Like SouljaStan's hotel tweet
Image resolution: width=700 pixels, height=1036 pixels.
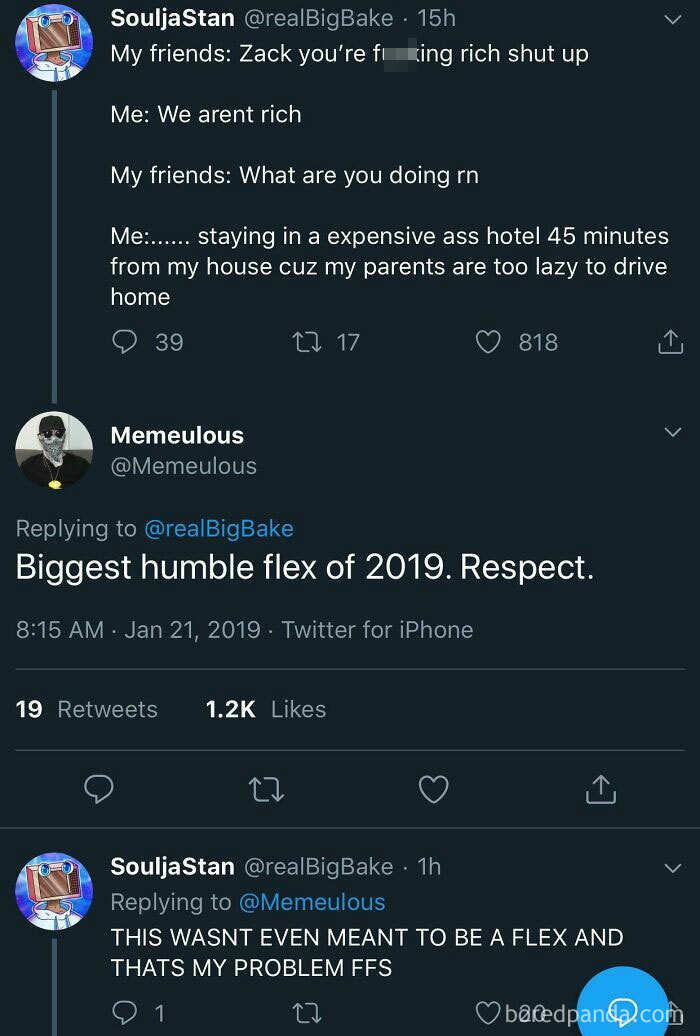click(x=487, y=342)
